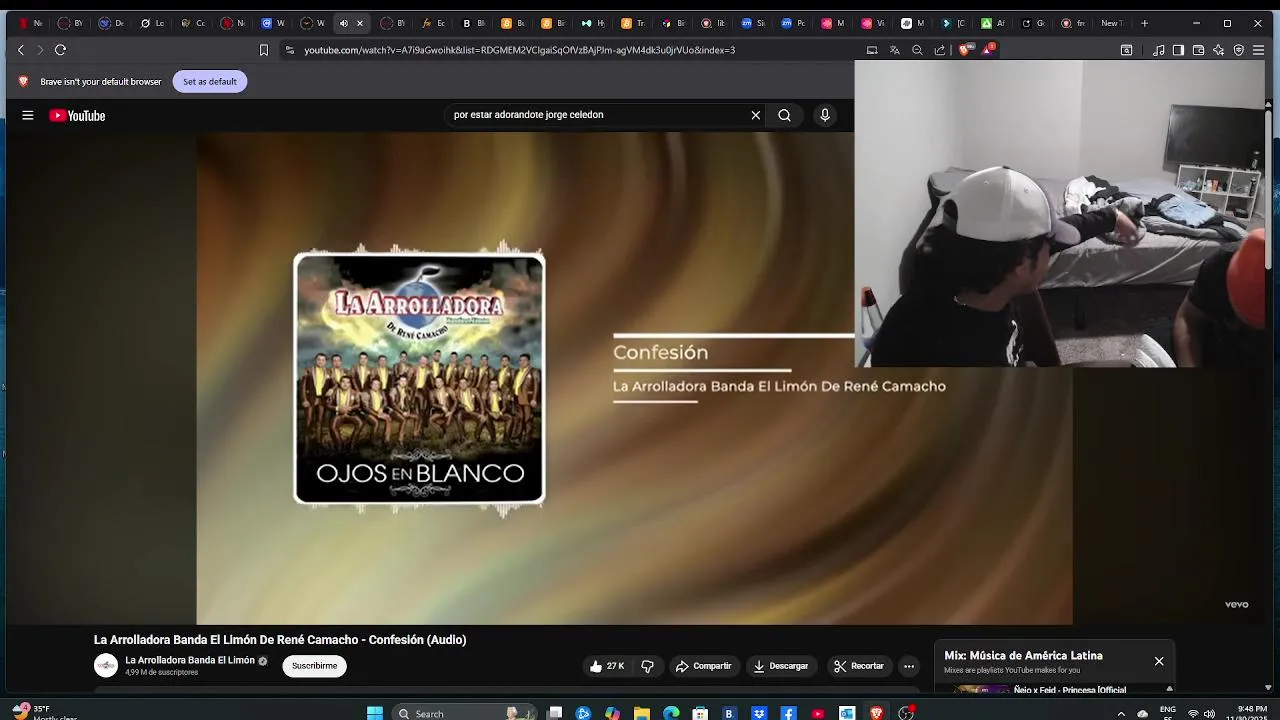Open the tab search icon in the toolbar
The width and height of the screenshot is (1280, 720).
(1126, 50)
